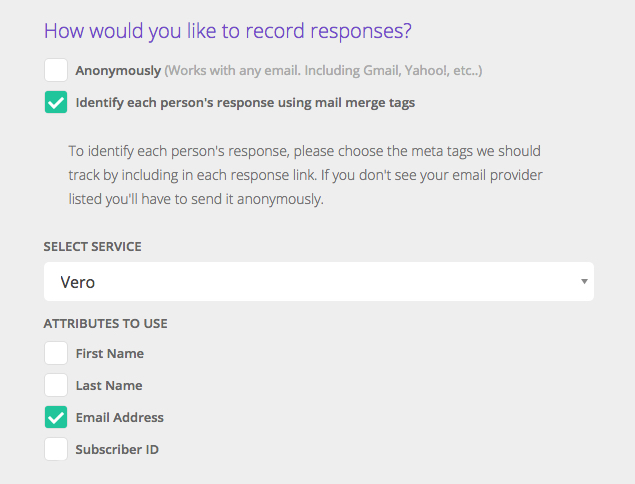Select the "Last Name" label text
635x484 pixels.
[x=109, y=385]
